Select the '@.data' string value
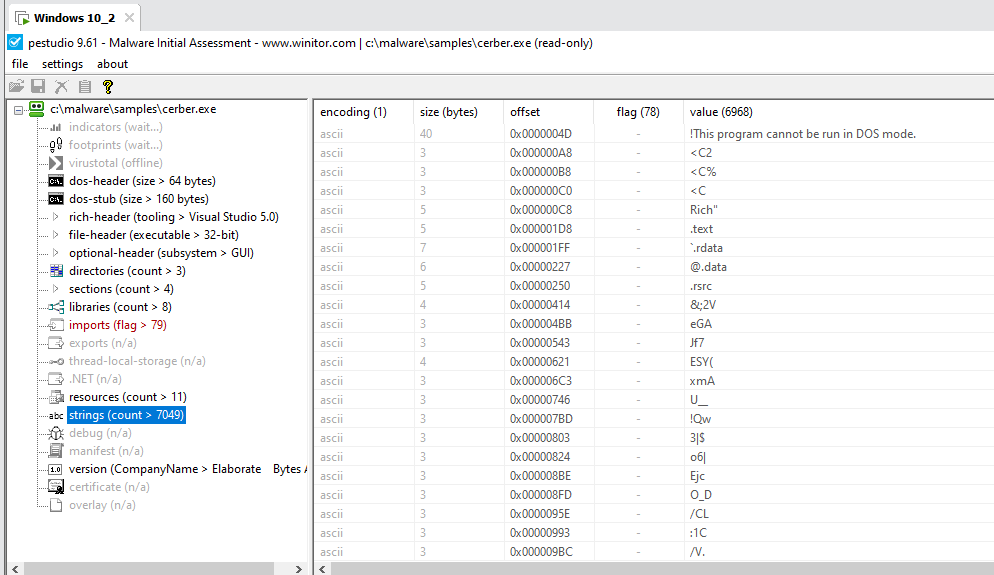The width and height of the screenshot is (994, 575). pos(708,267)
